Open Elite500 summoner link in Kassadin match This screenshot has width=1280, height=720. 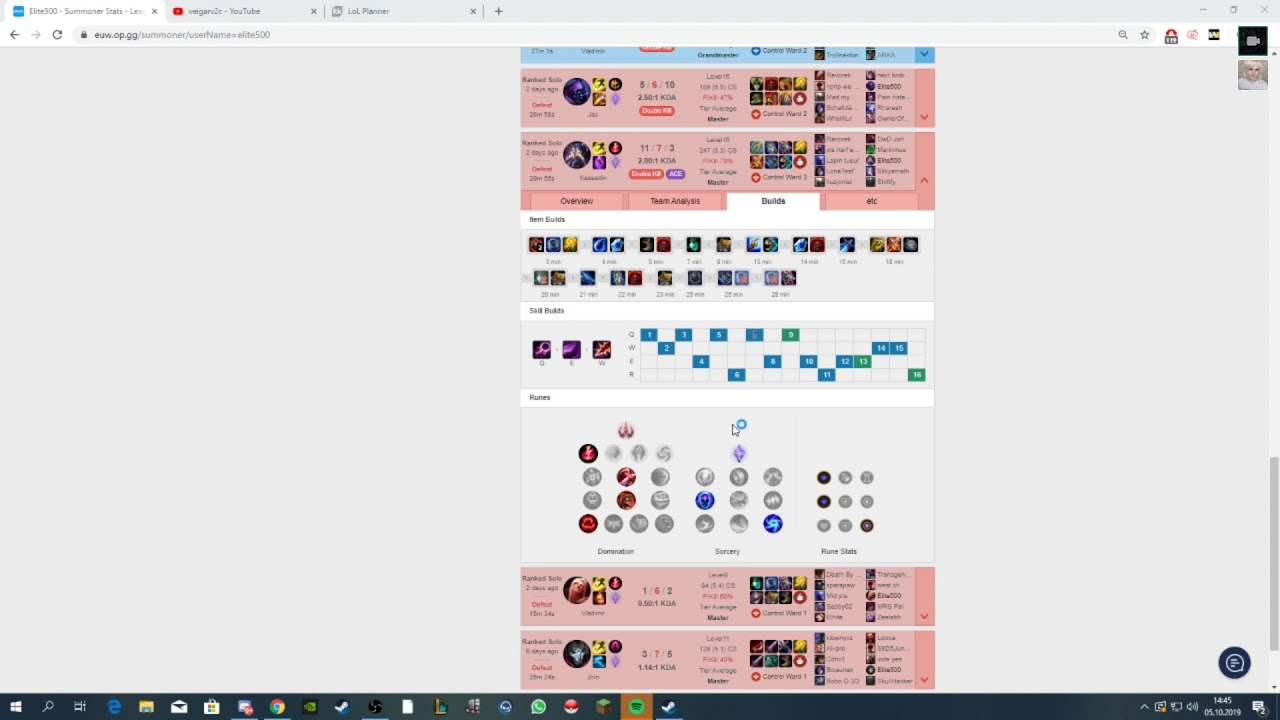coord(889,160)
